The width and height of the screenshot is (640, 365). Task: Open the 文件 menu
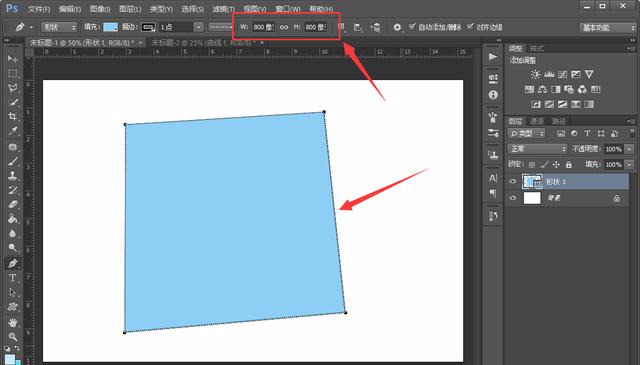pyautogui.click(x=39, y=9)
